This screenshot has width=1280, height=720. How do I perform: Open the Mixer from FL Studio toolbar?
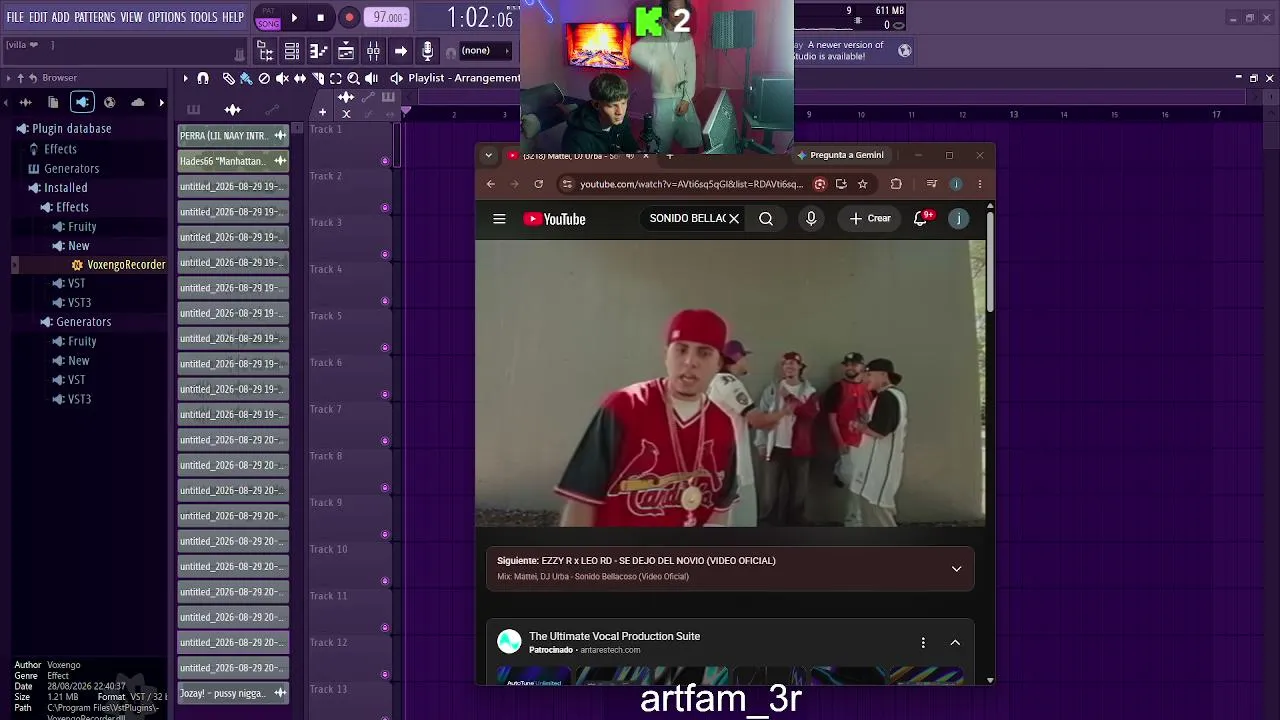click(x=373, y=51)
